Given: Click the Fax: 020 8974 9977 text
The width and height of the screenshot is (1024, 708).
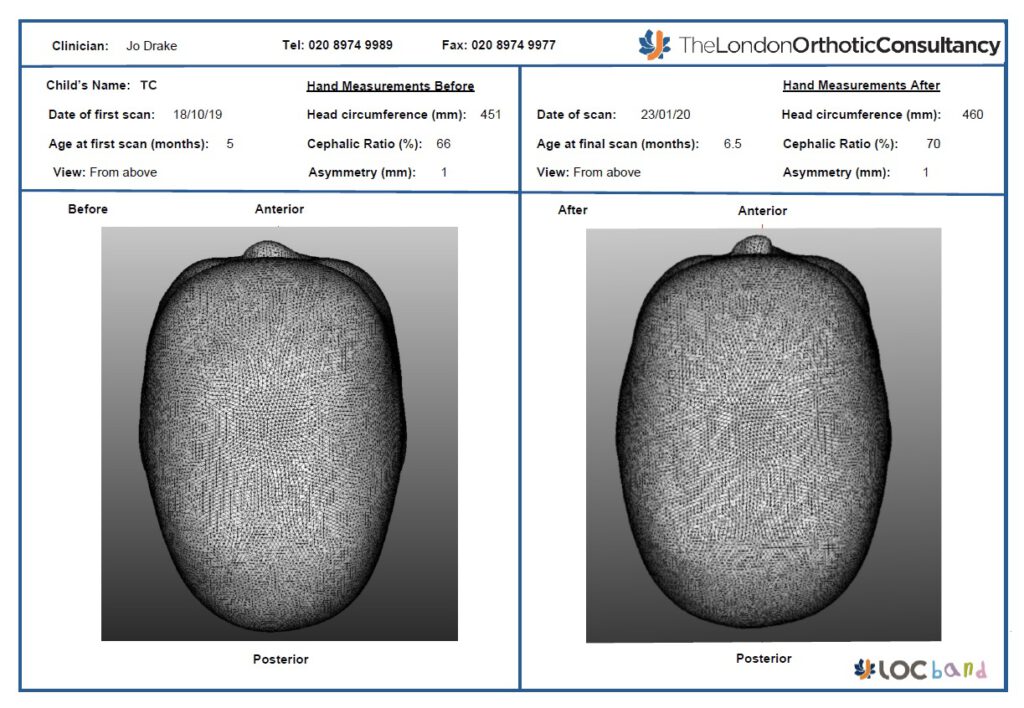Looking at the screenshot, I should [x=498, y=45].
